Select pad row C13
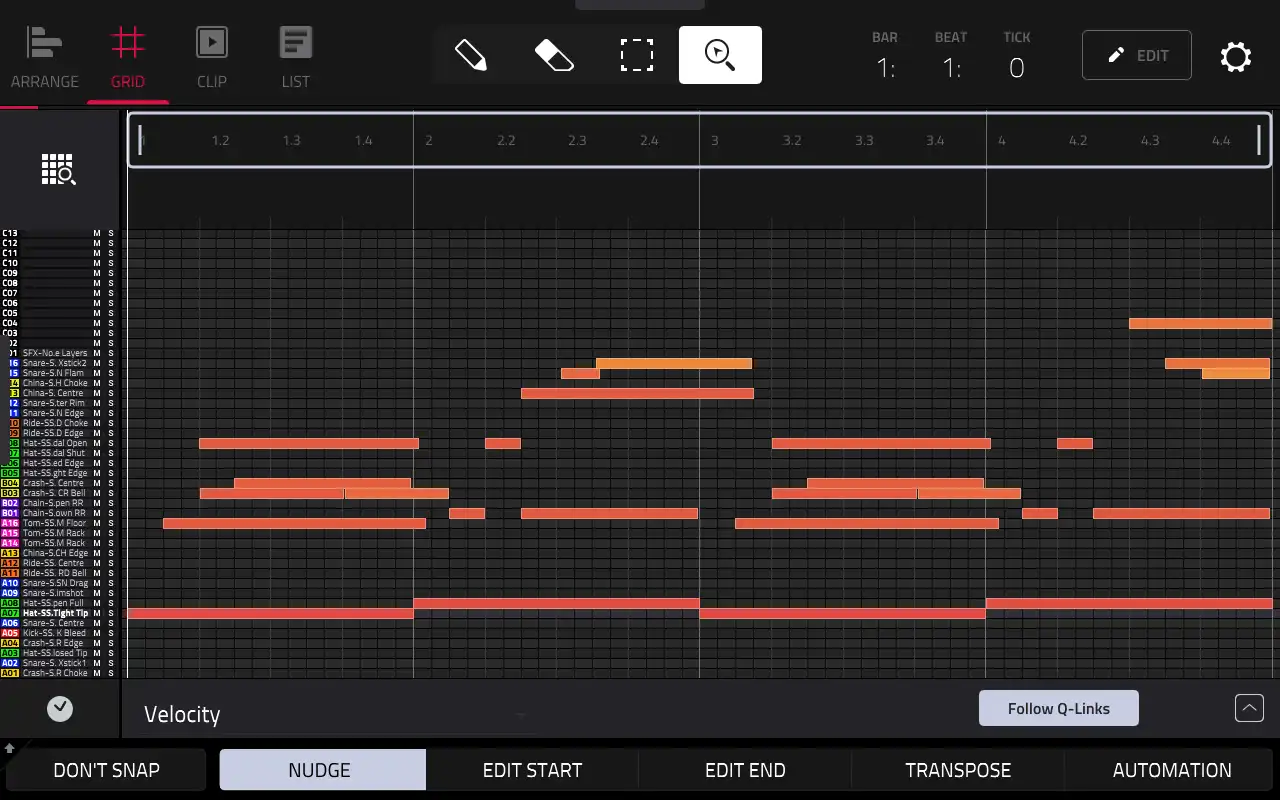The width and height of the screenshot is (1280, 800). pyautogui.click(x=45, y=233)
